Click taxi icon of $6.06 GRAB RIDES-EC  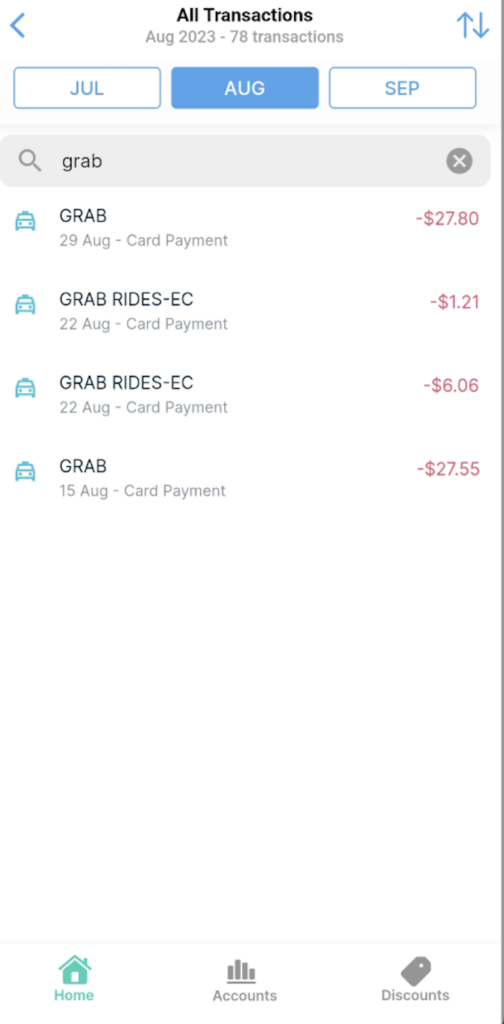(25, 389)
